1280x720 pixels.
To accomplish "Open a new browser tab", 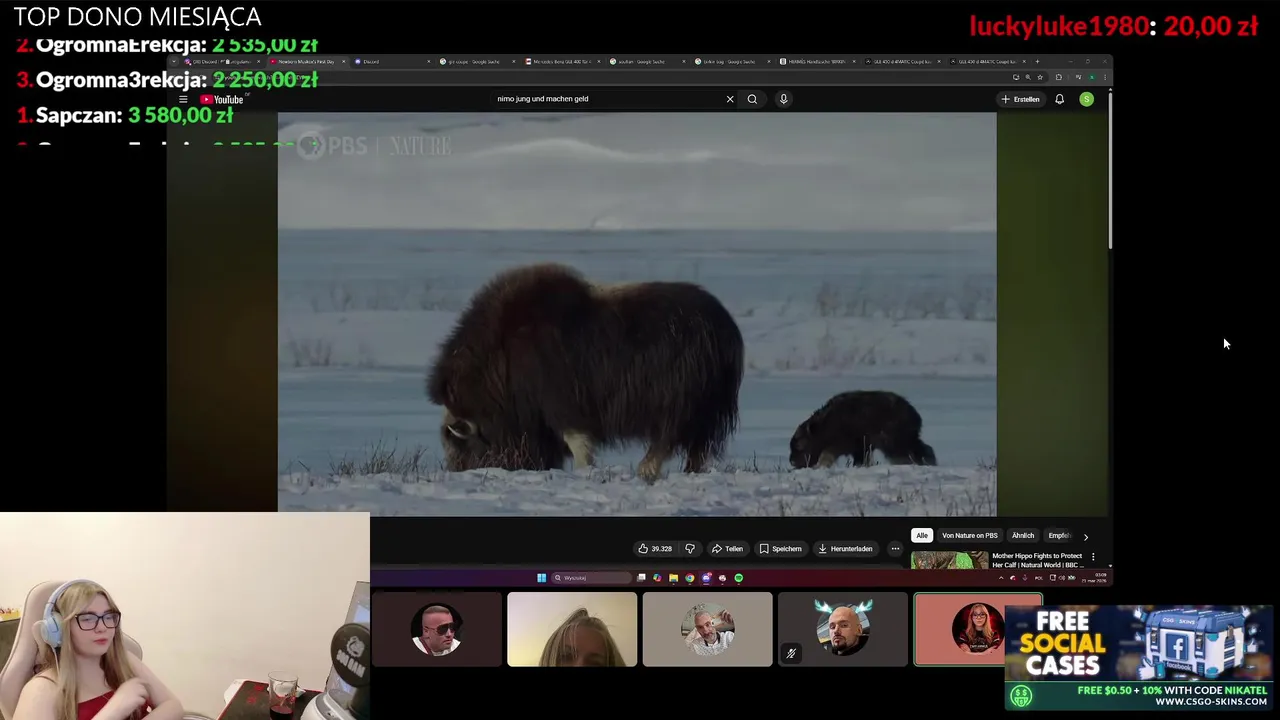I will tap(1037, 61).
